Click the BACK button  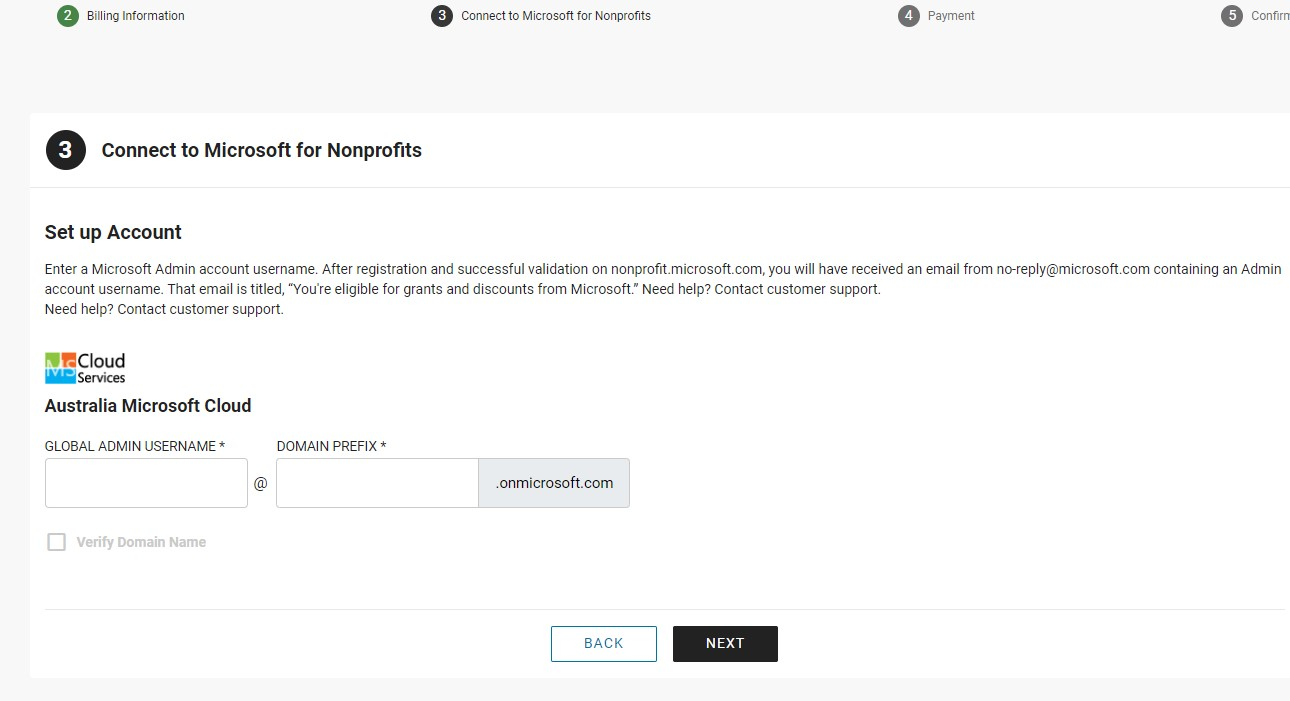604,644
